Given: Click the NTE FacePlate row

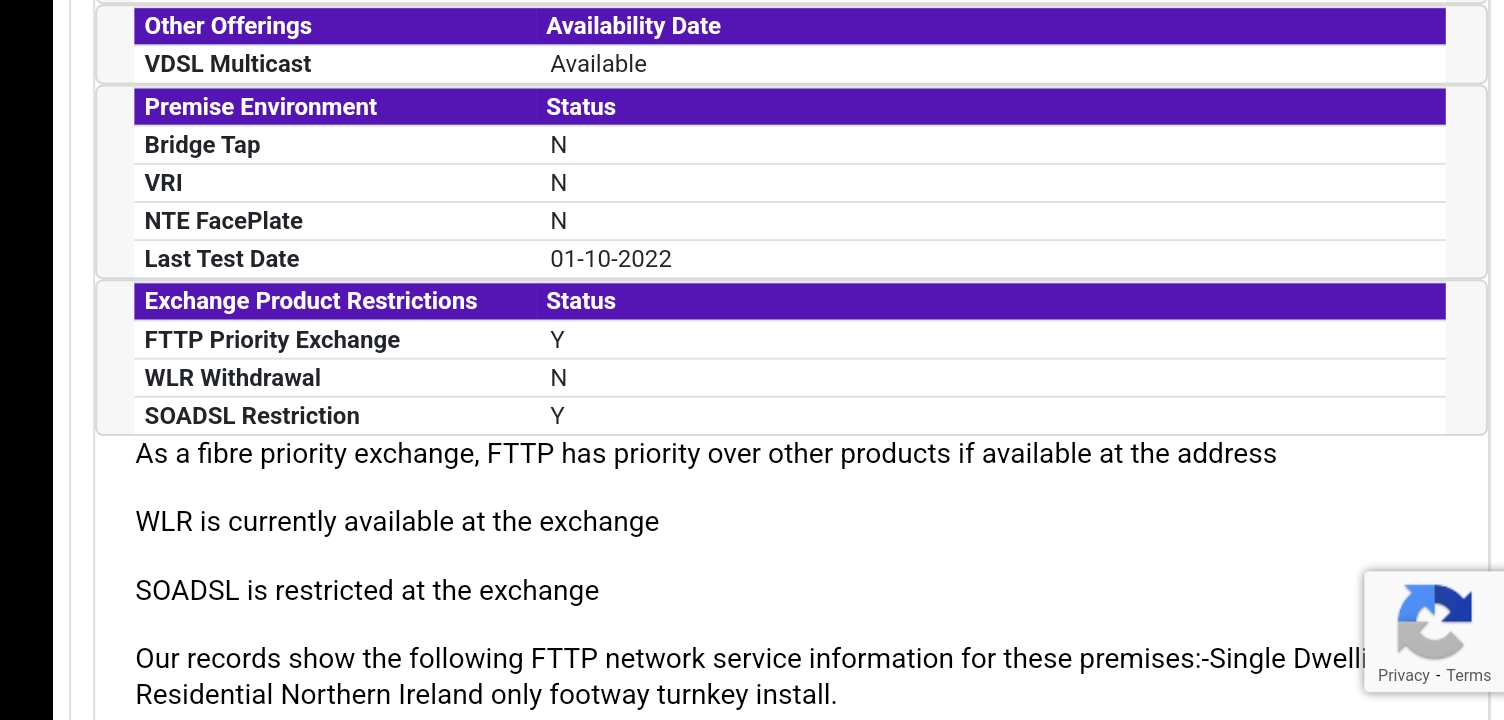Looking at the screenshot, I should (223, 220).
